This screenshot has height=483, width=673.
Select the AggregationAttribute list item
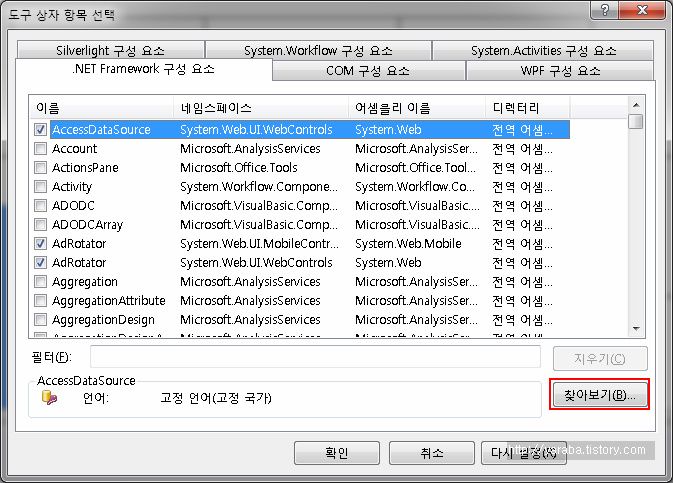click(109, 301)
